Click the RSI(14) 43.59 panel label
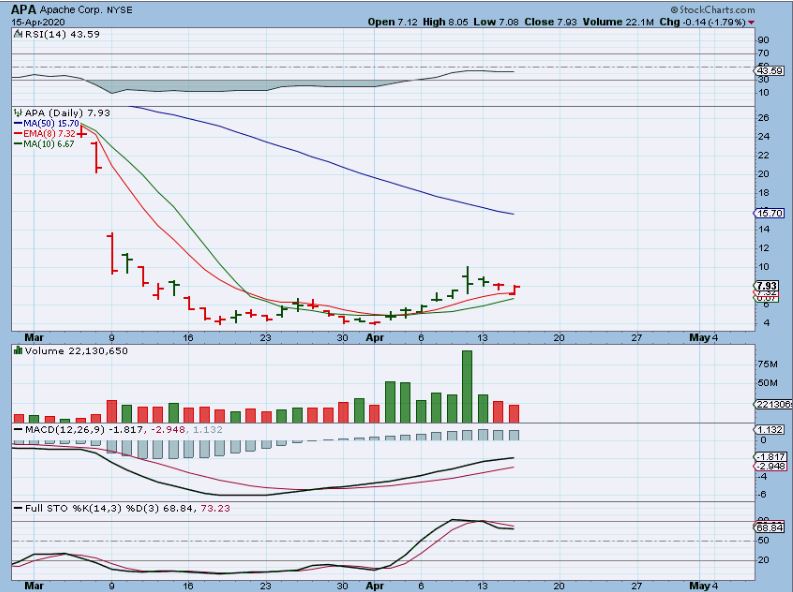 pos(62,34)
